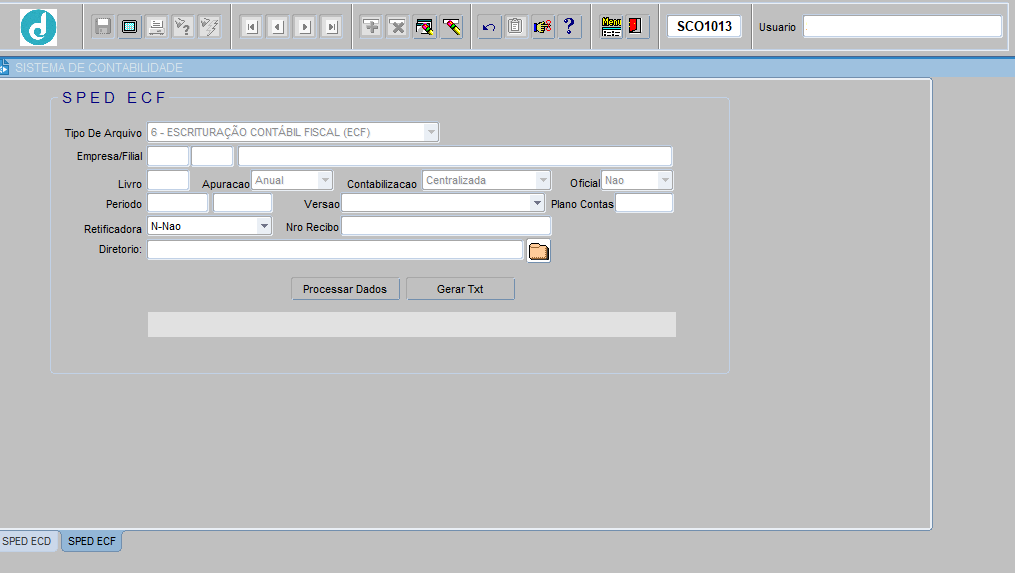The height and width of the screenshot is (573, 1015).
Task: Click the delete record X icon
Action: coord(397,27)
